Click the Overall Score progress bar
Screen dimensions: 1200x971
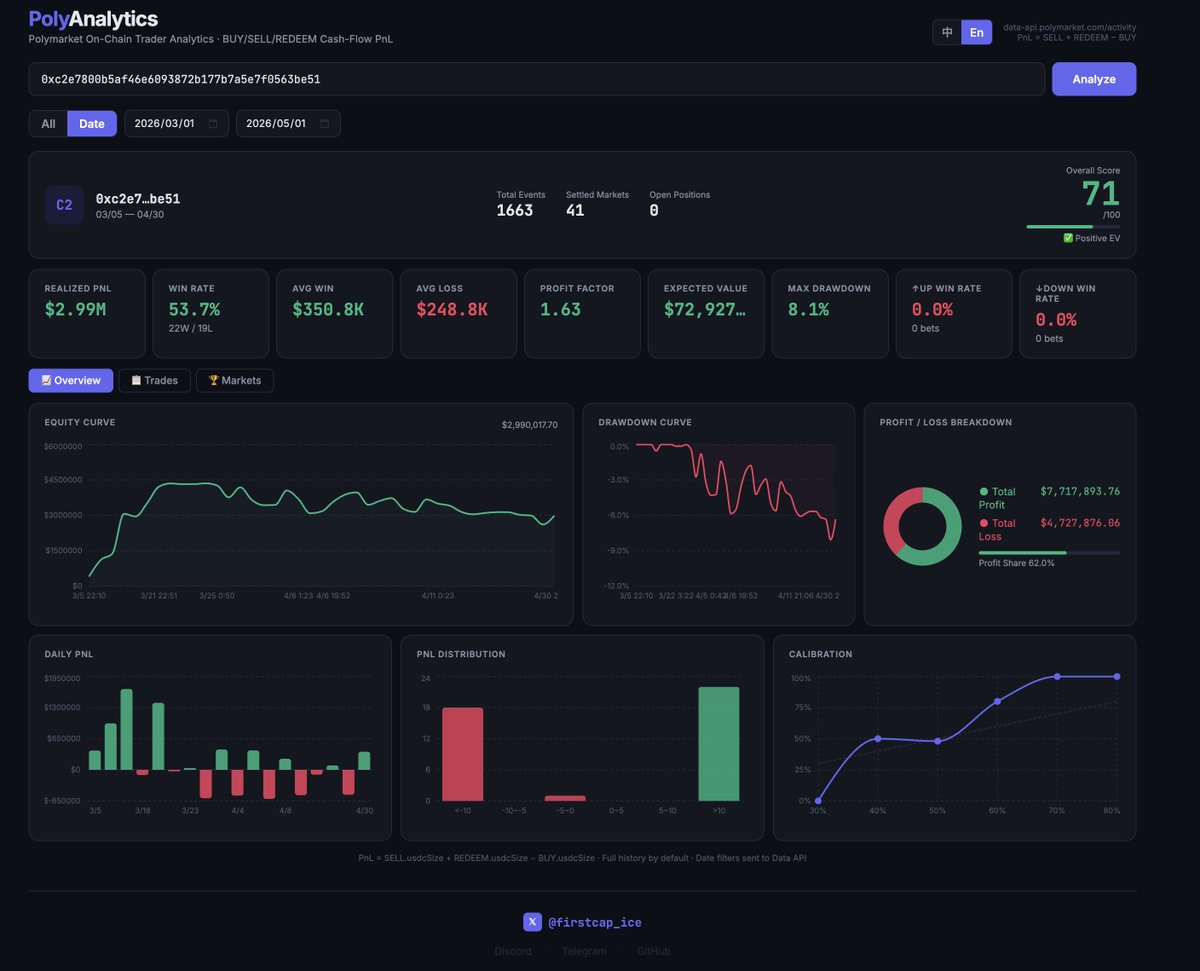tap(1073, 227)
